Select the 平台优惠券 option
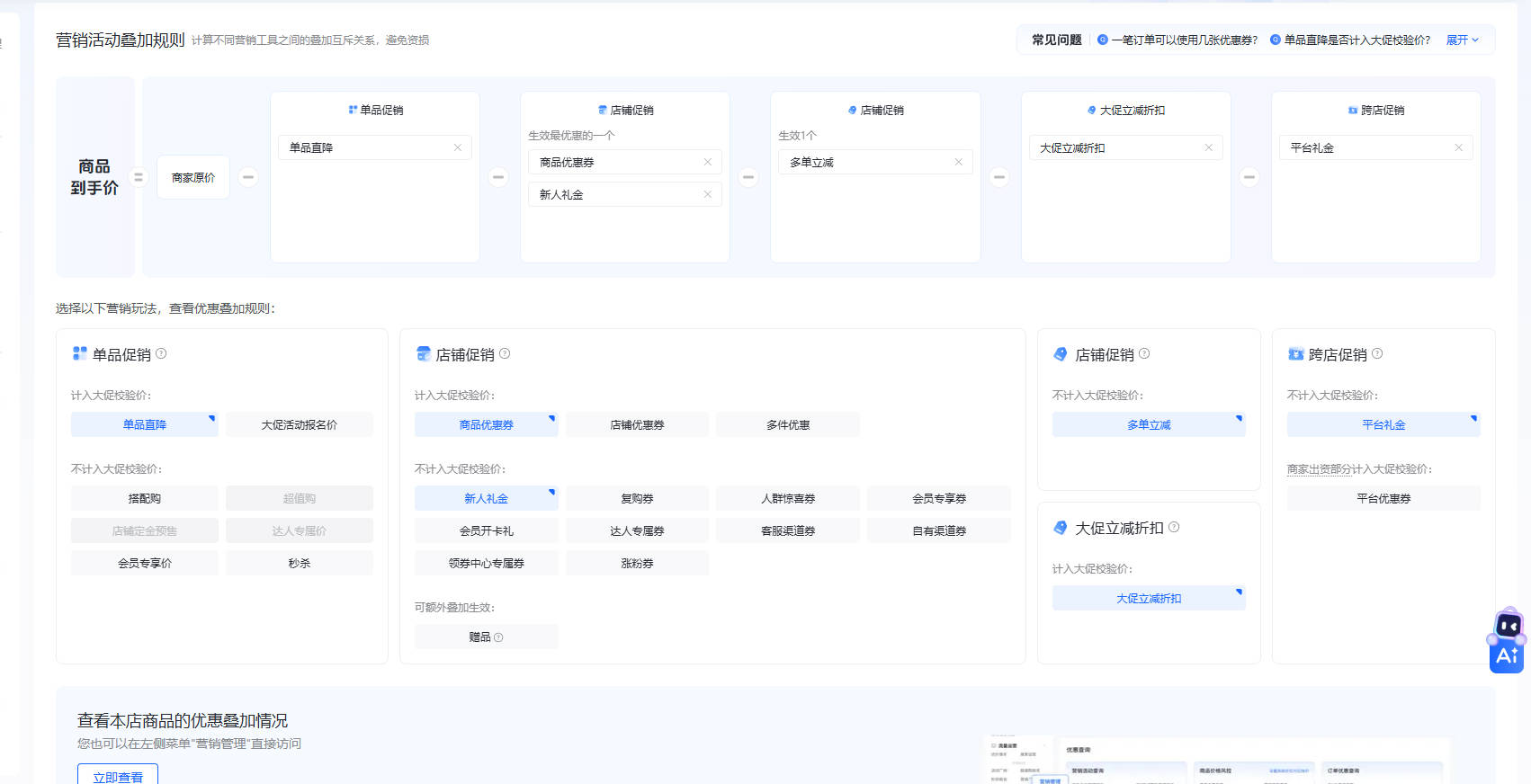Screen dimensions: 1531x784 (1383, 498)
